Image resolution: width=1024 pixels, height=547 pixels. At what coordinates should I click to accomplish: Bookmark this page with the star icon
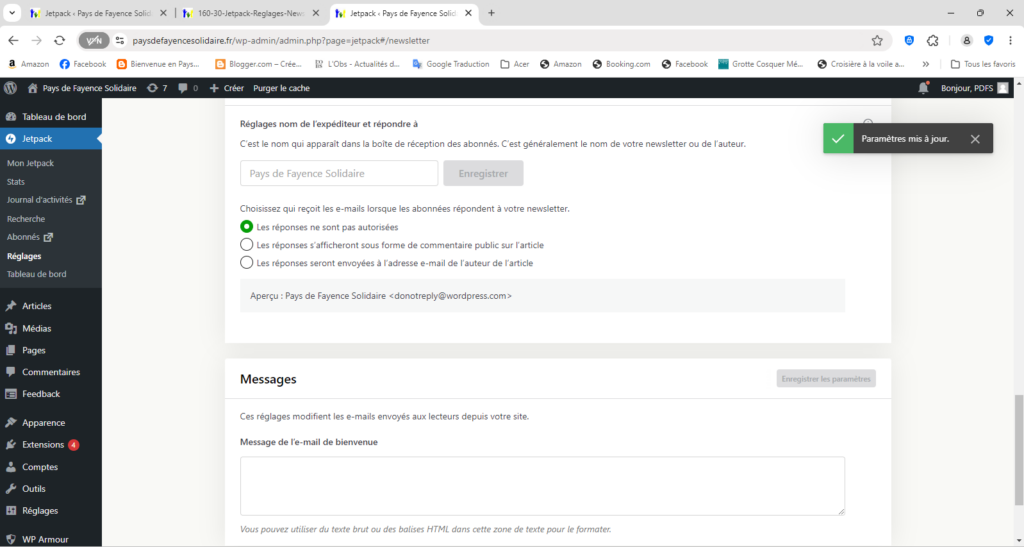tap(877, 40)
